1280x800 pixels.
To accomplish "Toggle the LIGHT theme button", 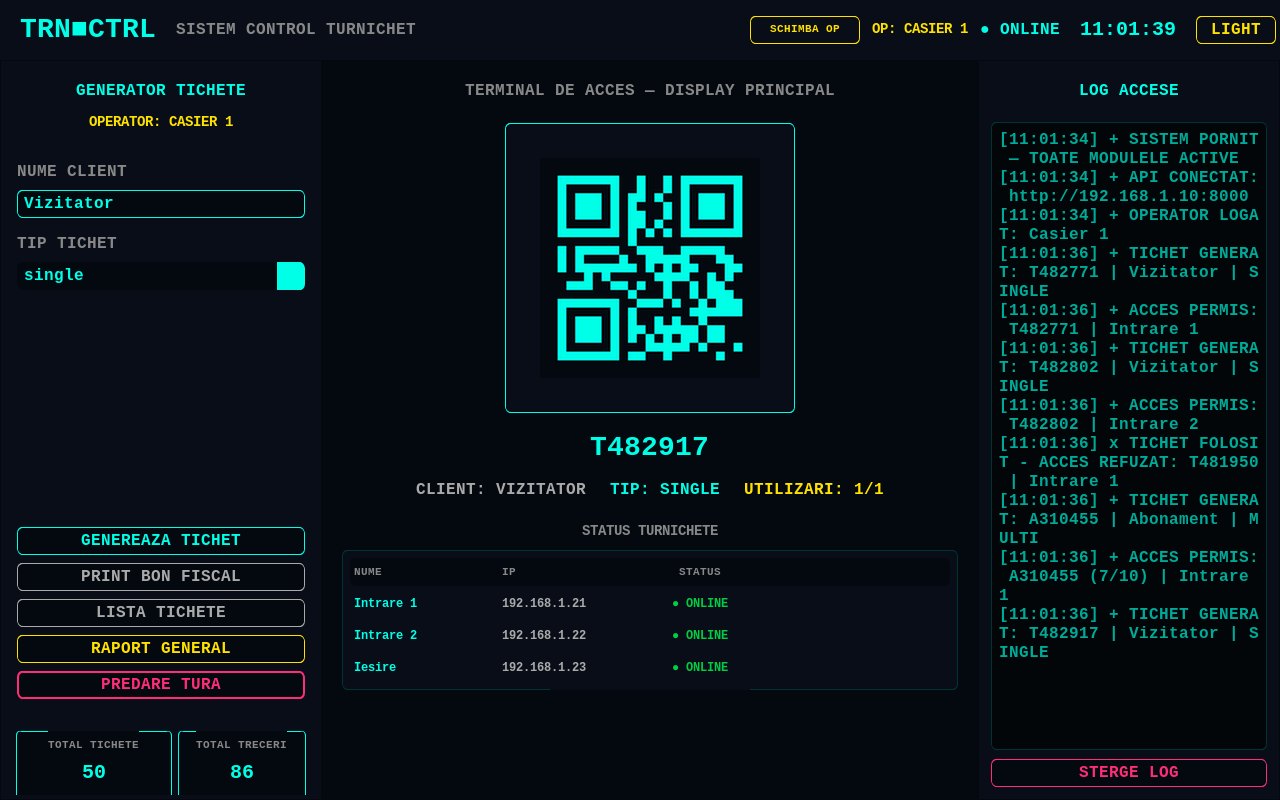I will tap(1236, 29).
